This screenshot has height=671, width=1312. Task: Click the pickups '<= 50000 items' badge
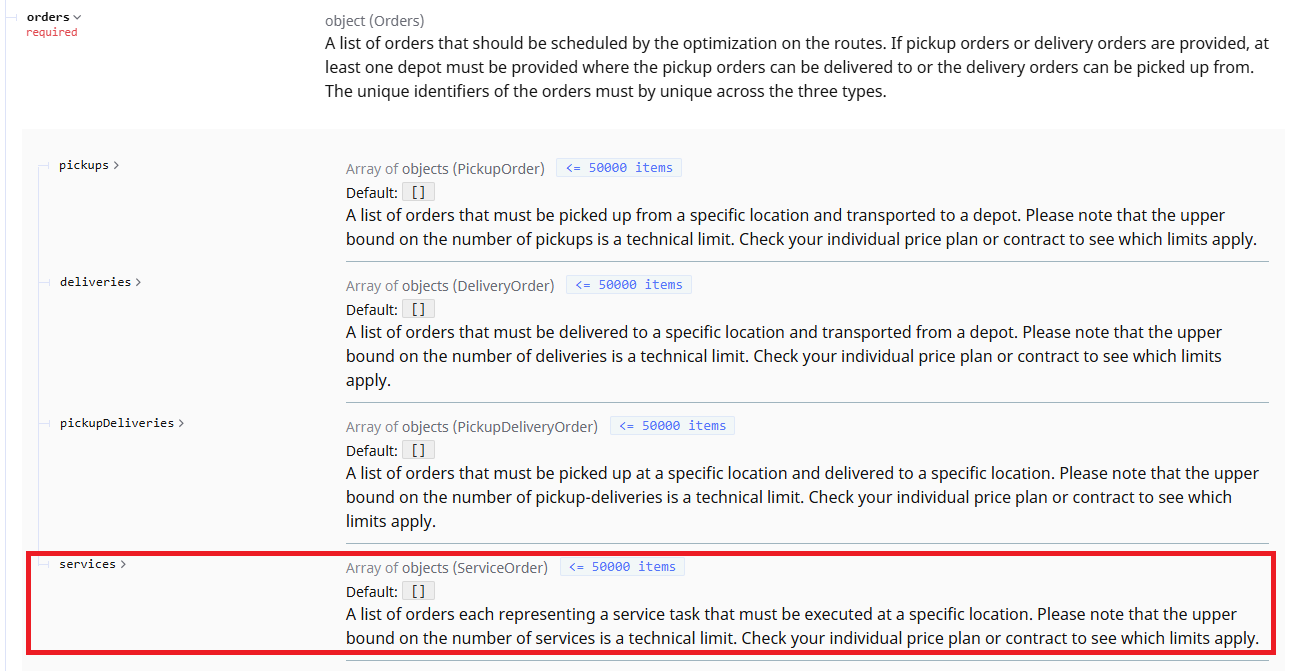619,168
